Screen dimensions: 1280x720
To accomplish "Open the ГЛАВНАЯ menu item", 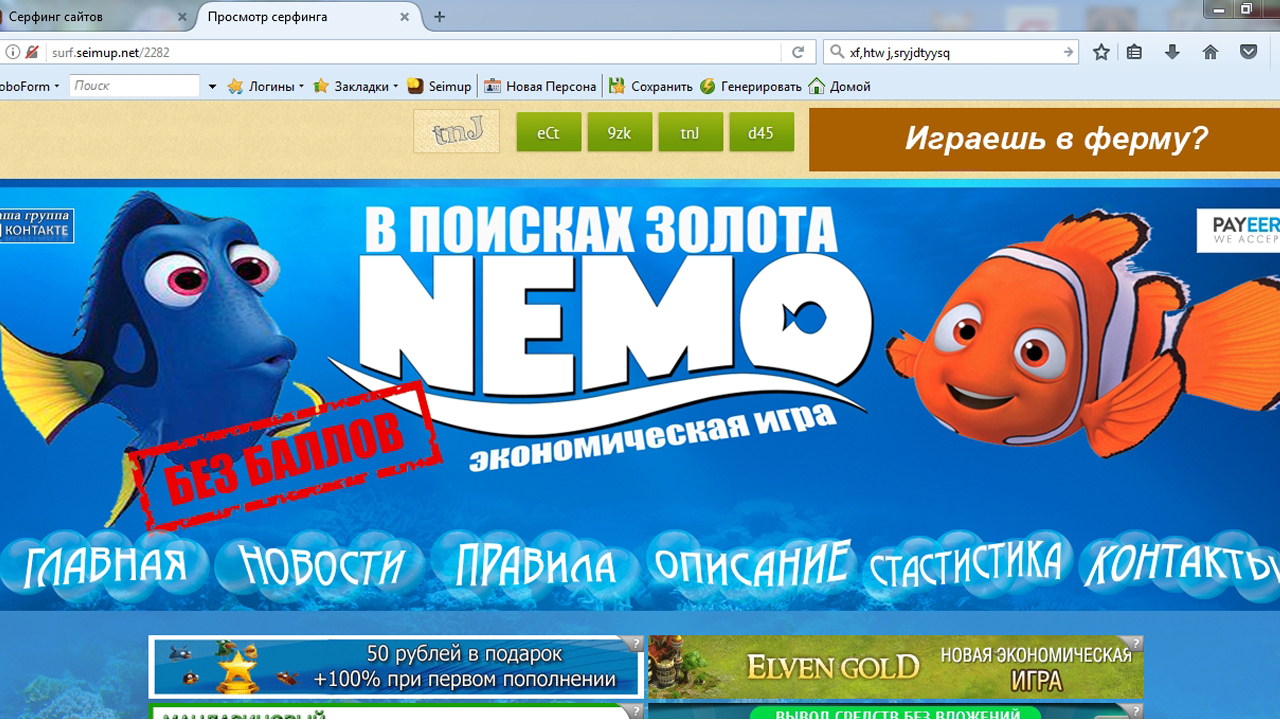I will [x=105, y=565].
